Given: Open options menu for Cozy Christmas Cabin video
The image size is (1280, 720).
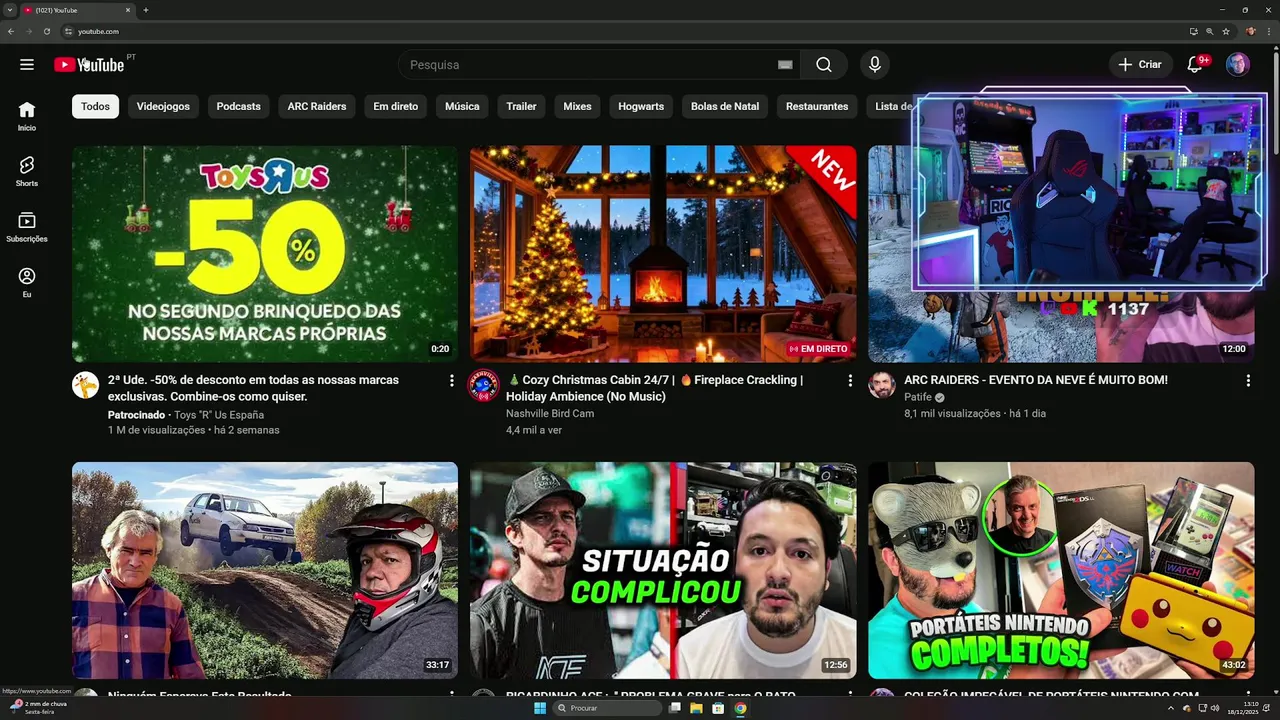Looking at the screenshot, I should (x=850, y=380).
